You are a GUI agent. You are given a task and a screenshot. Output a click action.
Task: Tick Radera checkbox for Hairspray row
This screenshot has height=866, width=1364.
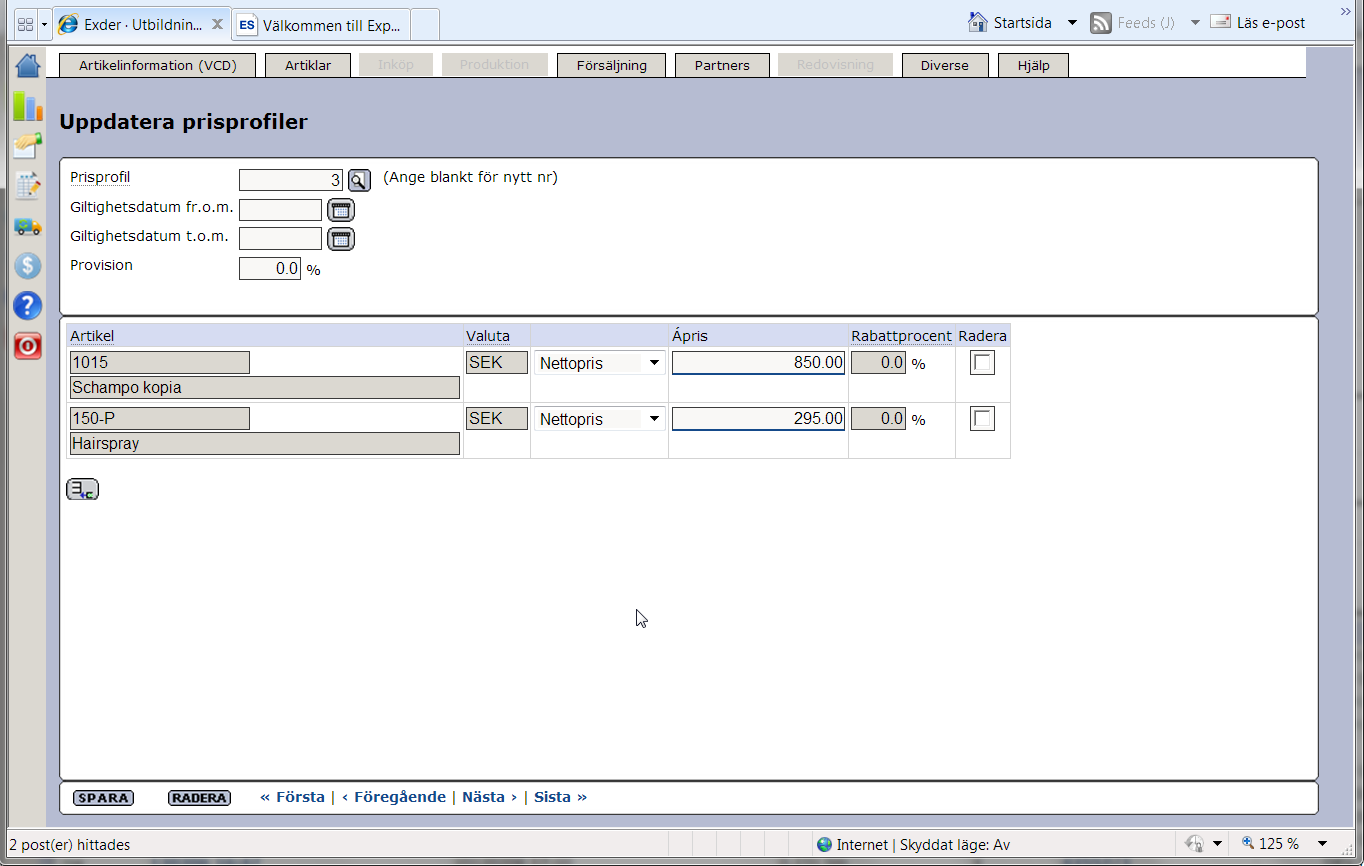983,419
